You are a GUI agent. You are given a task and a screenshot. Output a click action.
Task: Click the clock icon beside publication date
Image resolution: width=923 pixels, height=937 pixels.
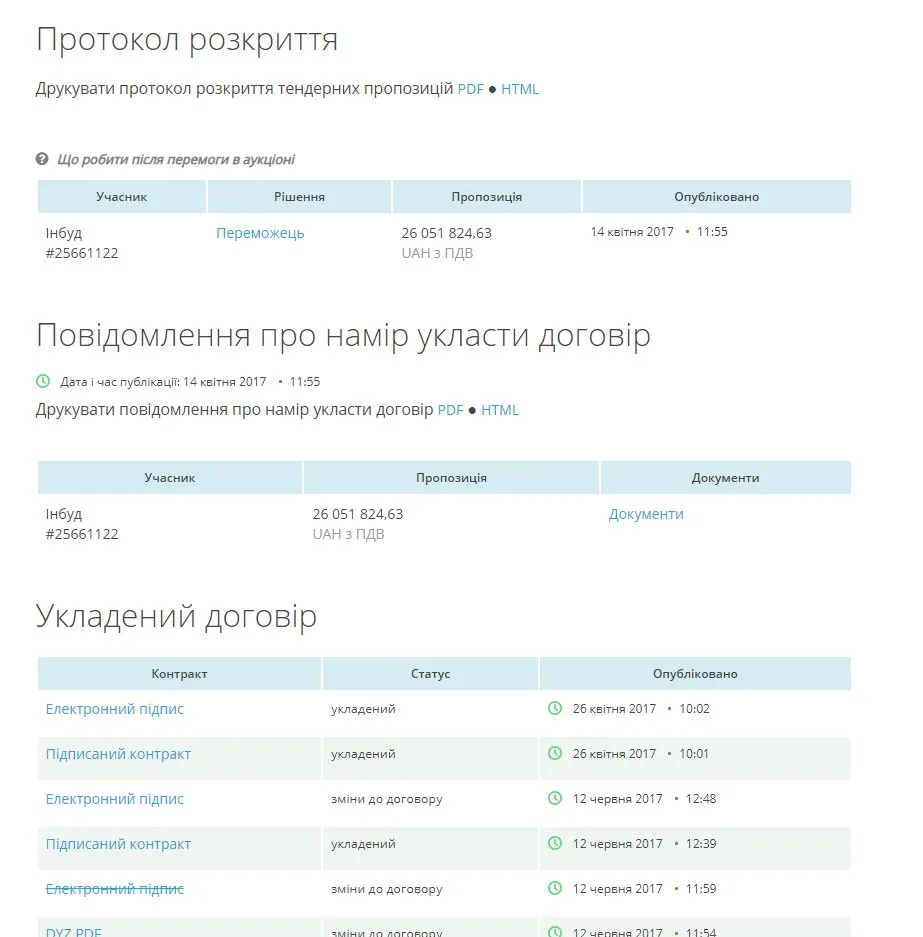click(43, 381)
